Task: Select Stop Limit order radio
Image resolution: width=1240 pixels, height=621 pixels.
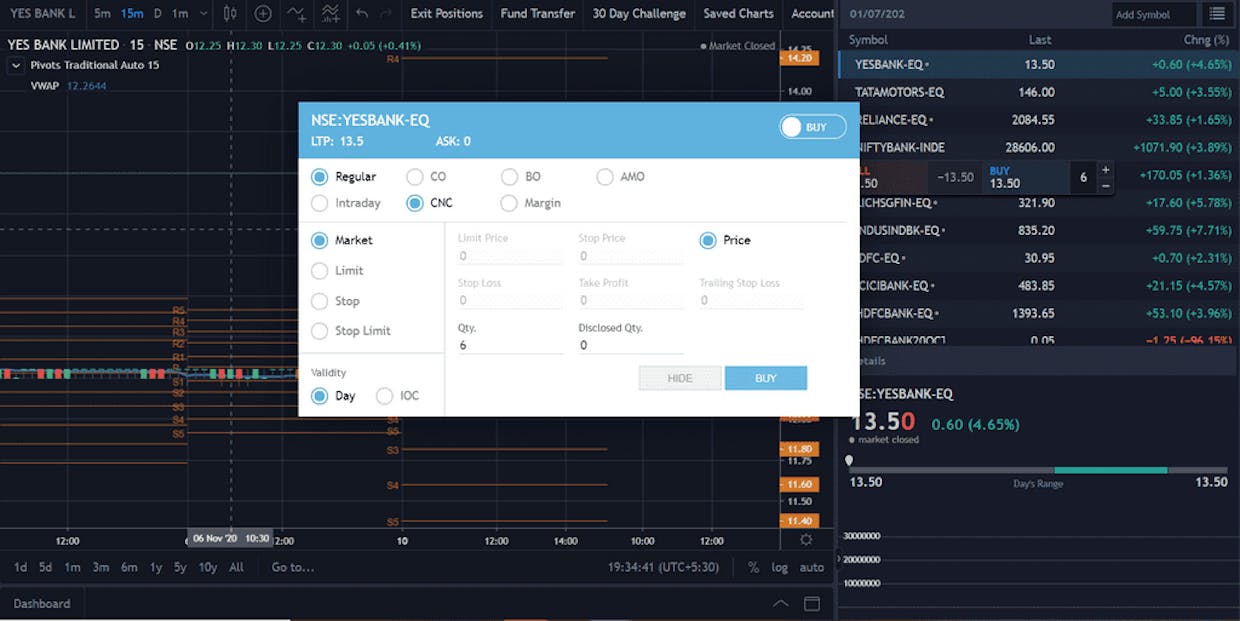Action: pos(319,331)
